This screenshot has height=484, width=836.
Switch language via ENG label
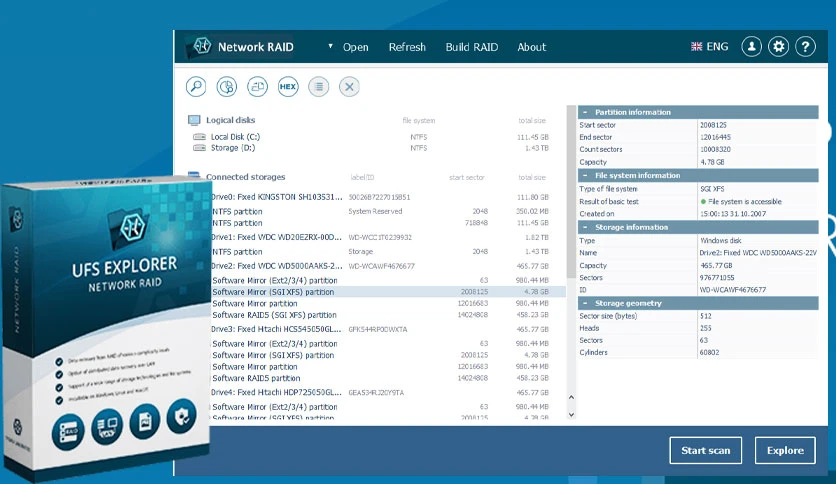coord(717,47)
